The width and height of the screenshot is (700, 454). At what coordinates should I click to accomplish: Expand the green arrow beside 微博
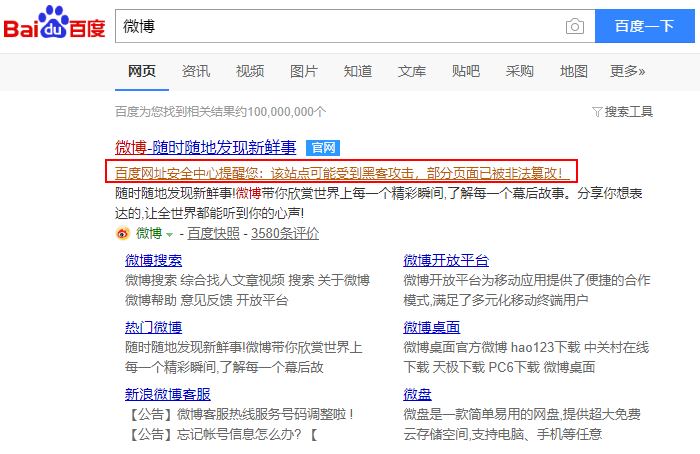click(x=169, y=234)
